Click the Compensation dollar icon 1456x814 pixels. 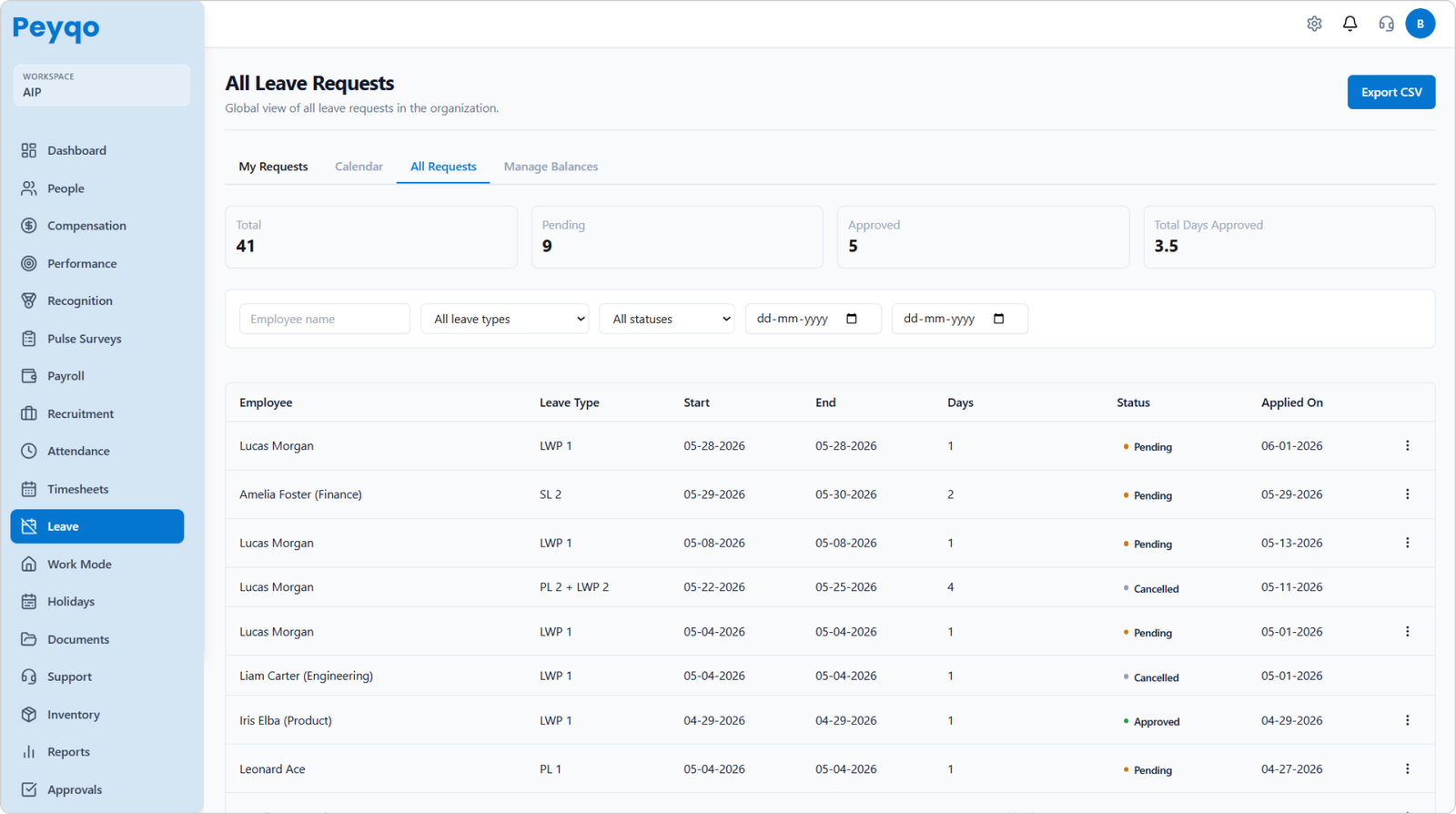click(x=29, y=226)
